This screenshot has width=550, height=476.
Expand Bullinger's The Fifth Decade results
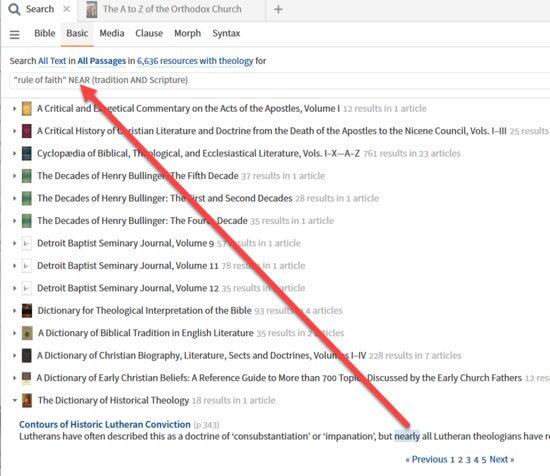(x=14, y=176)
